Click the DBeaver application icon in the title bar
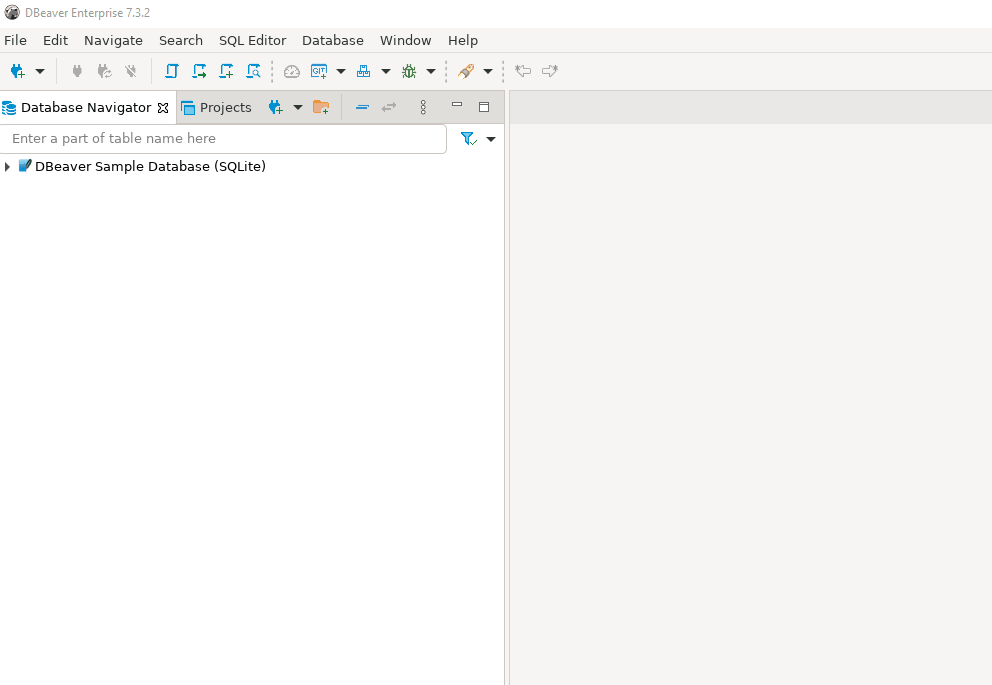The width and height of the screenshot is (992, 685). (x=12, y=13)
